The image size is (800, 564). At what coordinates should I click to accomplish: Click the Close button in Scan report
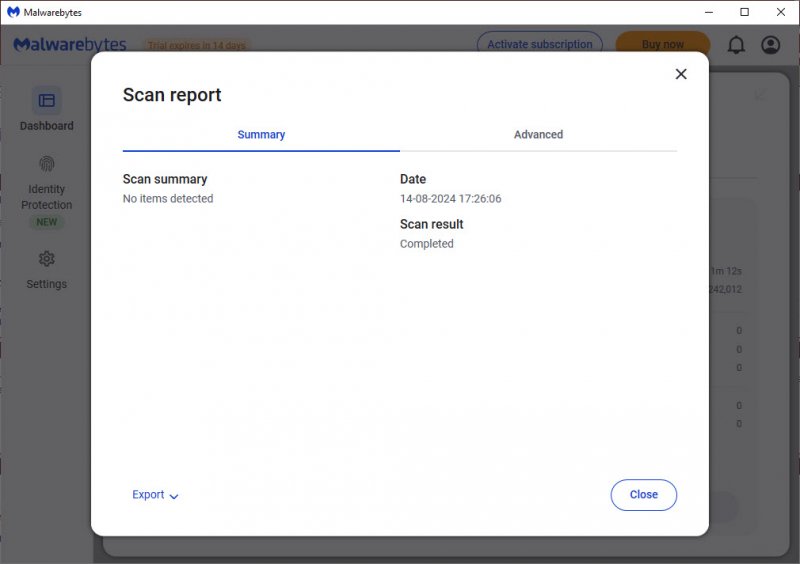643,495
